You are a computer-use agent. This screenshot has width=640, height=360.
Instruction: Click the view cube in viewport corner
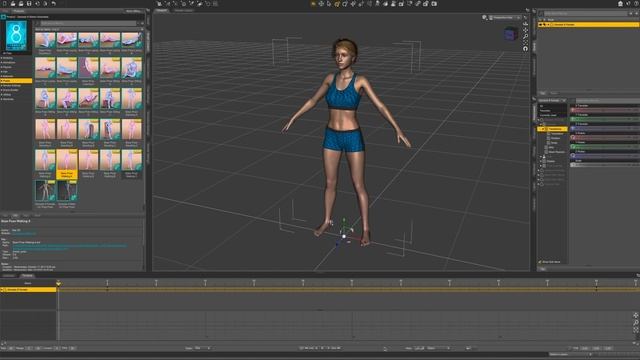[x=510, y=34]
